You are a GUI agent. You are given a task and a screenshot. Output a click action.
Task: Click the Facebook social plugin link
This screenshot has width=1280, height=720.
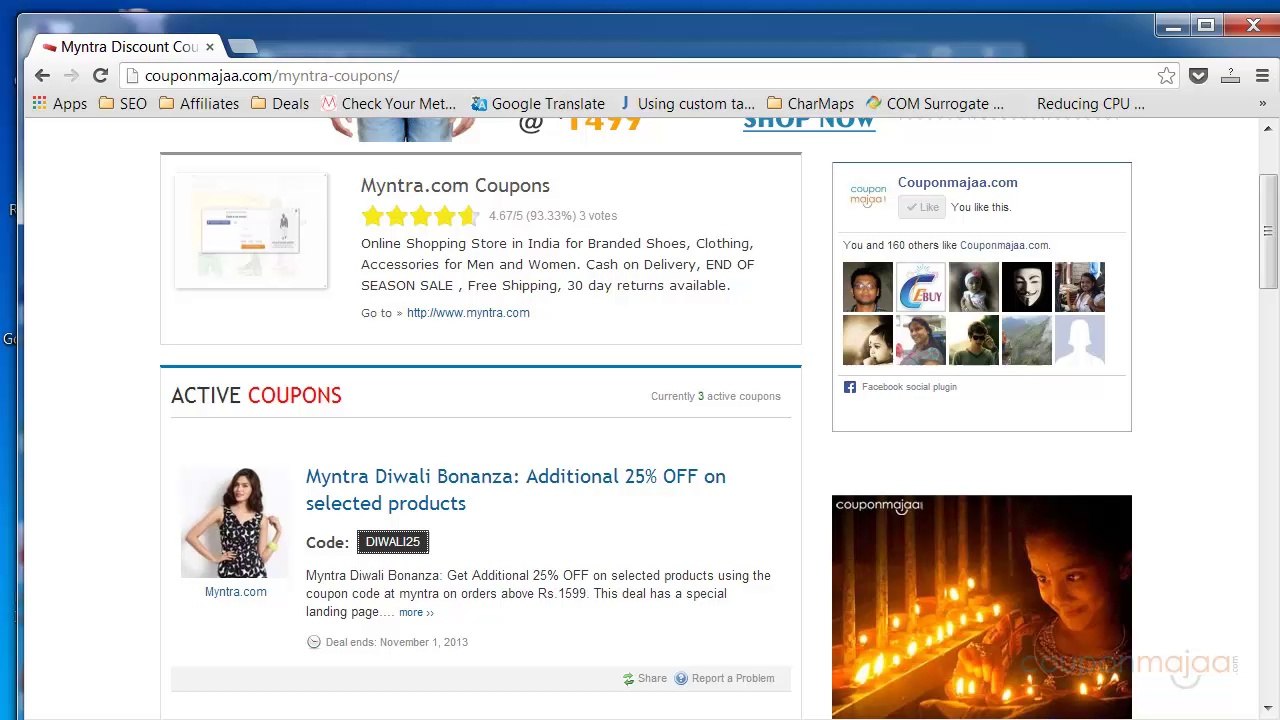tap(909, 387)
